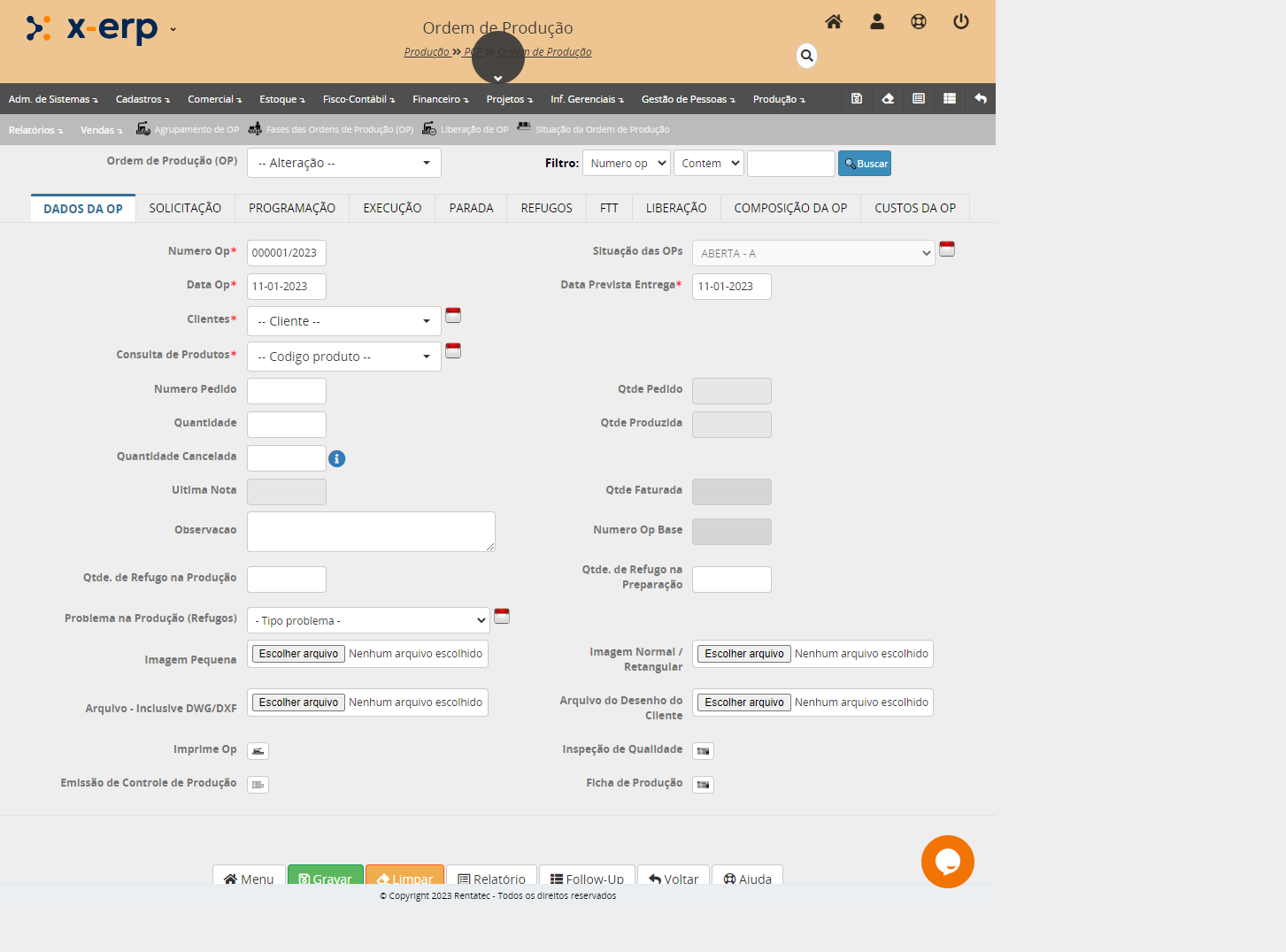This screenshot has width=1286, height=952.
Task: Click the home icon in header
Action: point(833,22)
